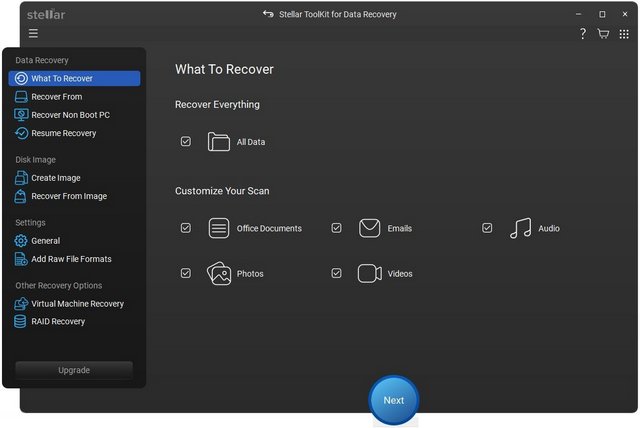Click the Photos label
Image resolution: width=640 pixels, height=428 pixels.
(250, 274)
